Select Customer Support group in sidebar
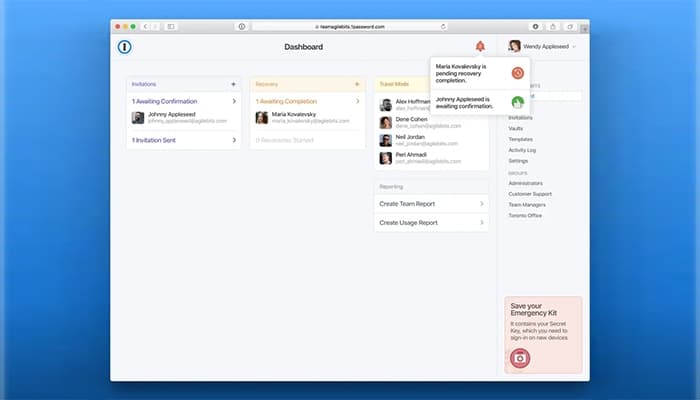The height and width of the screenshot is (400, 700). click(530, 194)
